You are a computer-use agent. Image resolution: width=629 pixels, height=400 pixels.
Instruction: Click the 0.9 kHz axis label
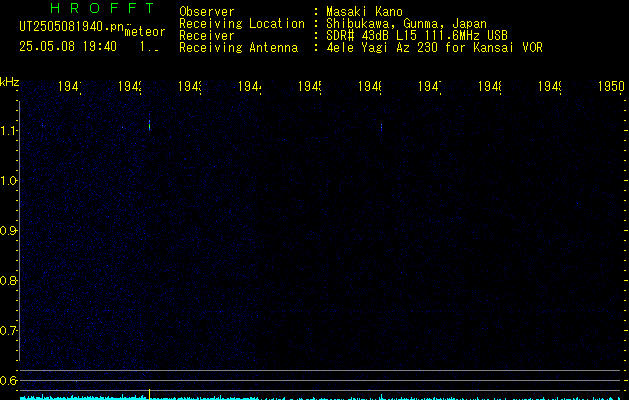(9, 230)
